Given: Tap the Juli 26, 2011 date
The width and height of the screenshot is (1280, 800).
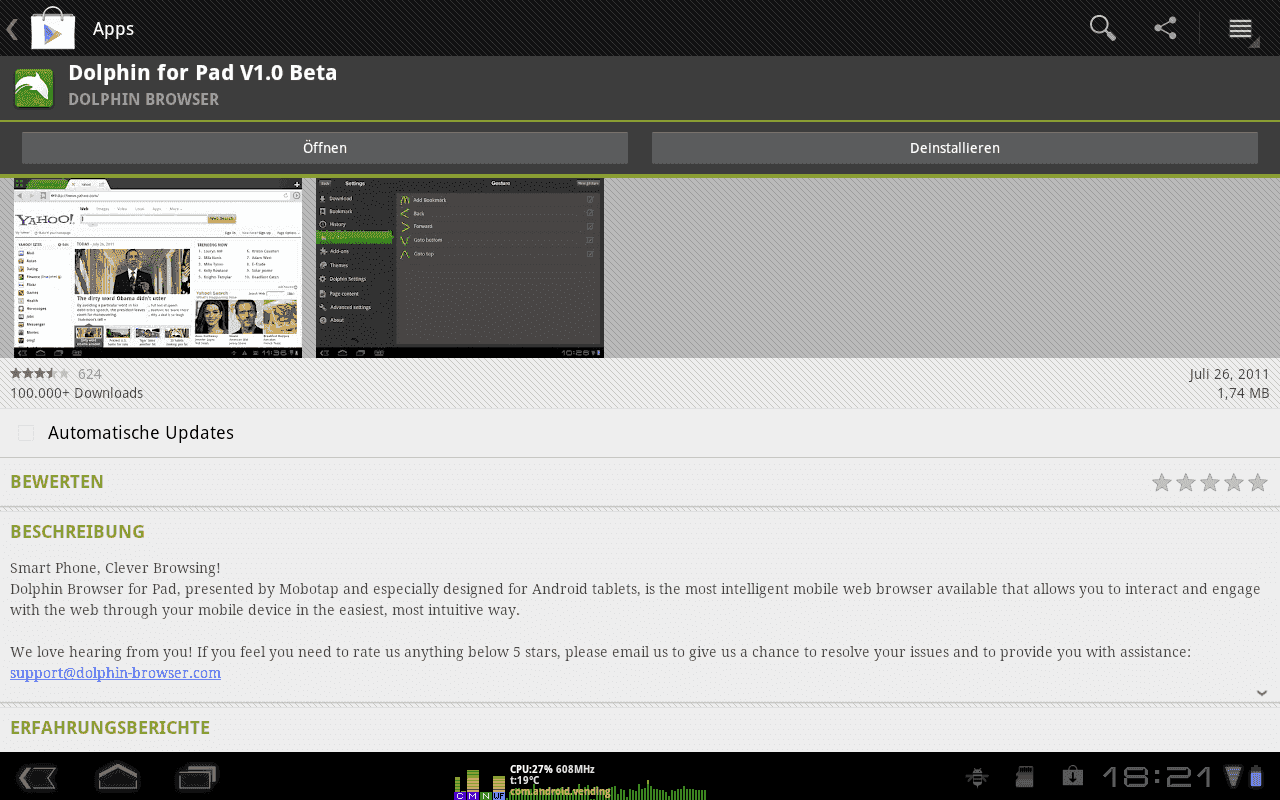Looking at the screenshot, I should pos(1230,374).
